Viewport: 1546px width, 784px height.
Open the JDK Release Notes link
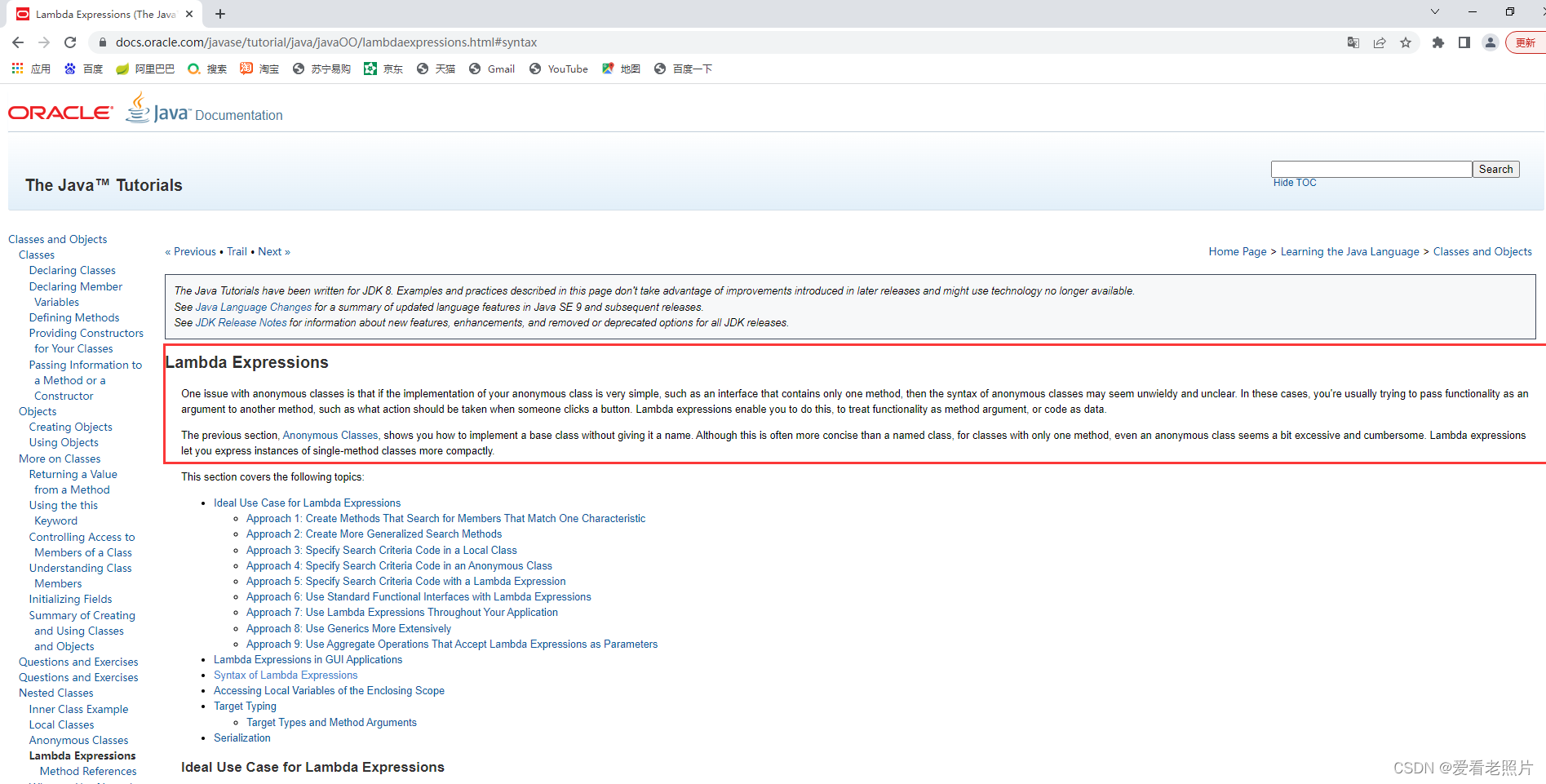tap(241, 323)
